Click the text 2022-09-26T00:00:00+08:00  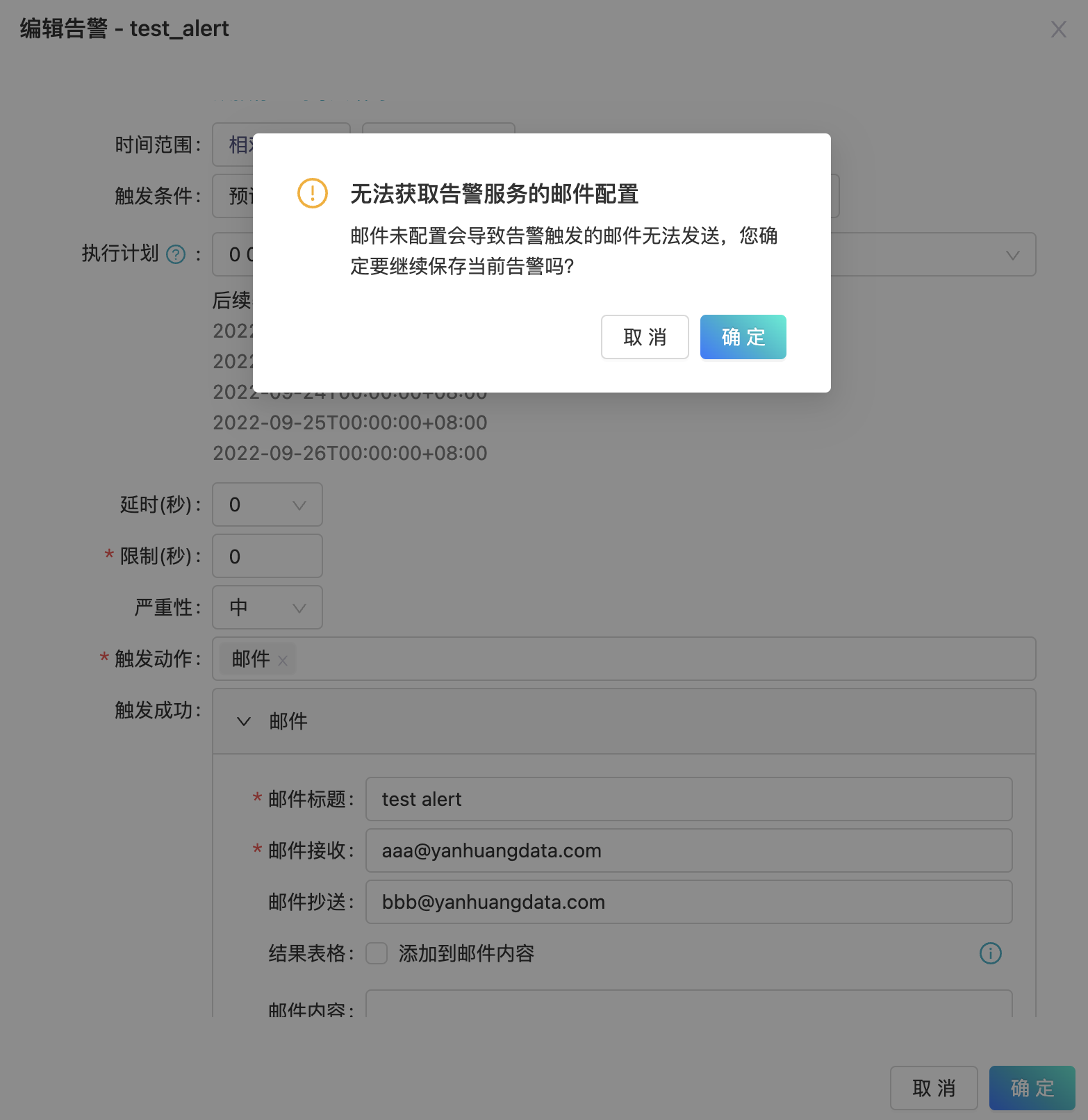coord(350,453)
